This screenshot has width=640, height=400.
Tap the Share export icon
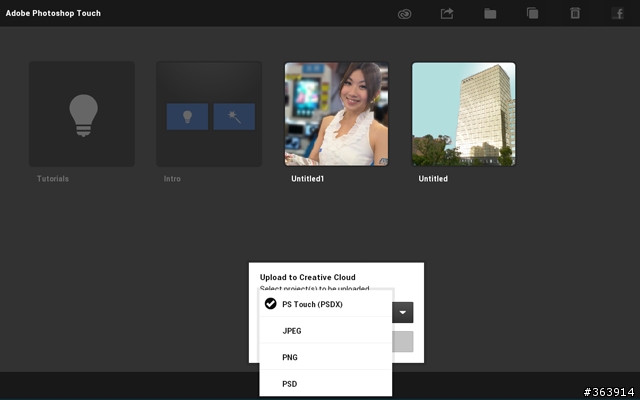(x=447, y=13)
